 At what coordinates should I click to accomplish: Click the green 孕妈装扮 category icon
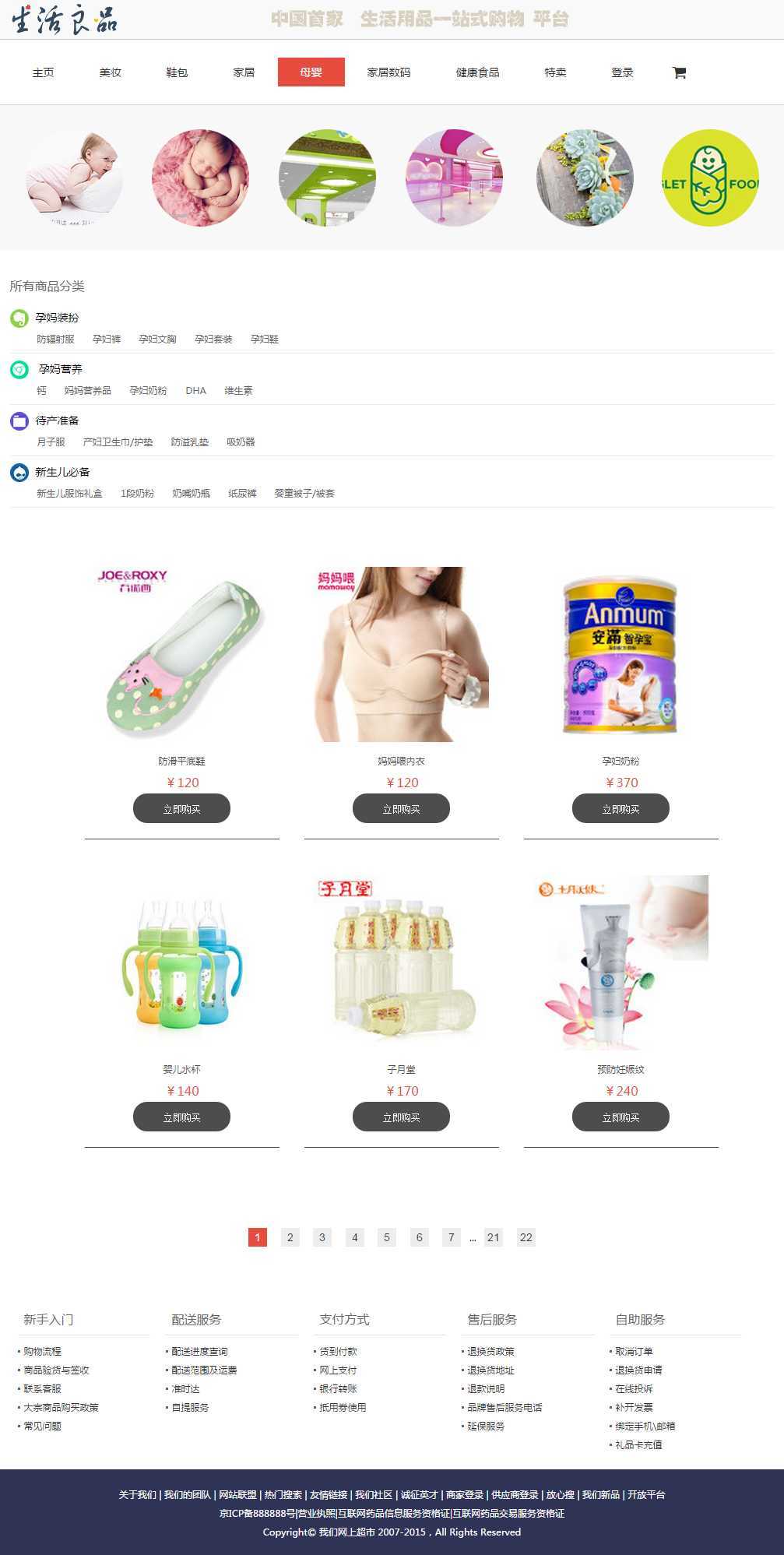click(19, 318)
